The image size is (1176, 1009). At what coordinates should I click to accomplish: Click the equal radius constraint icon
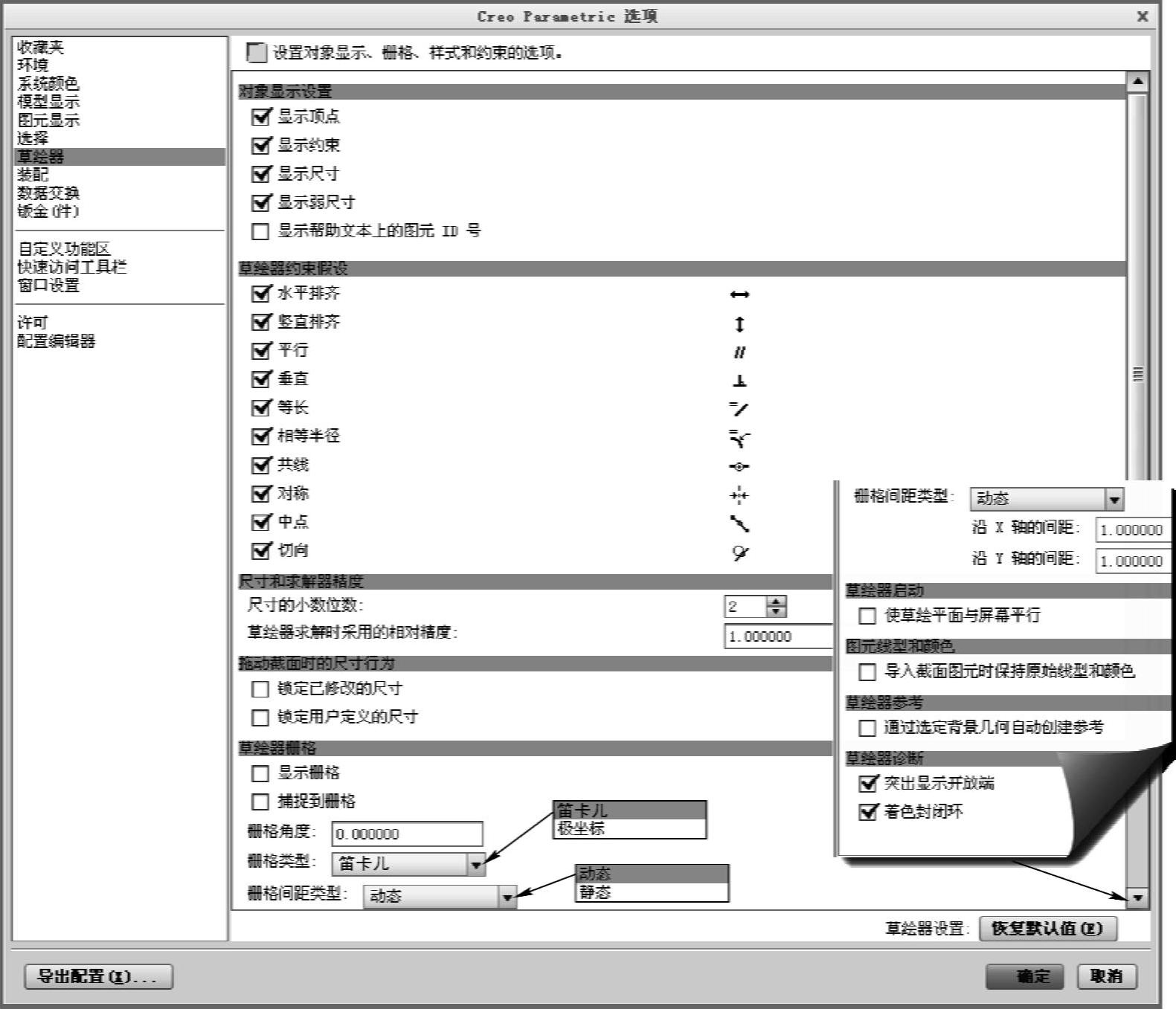pyautogui.click(x=739, y=438)
